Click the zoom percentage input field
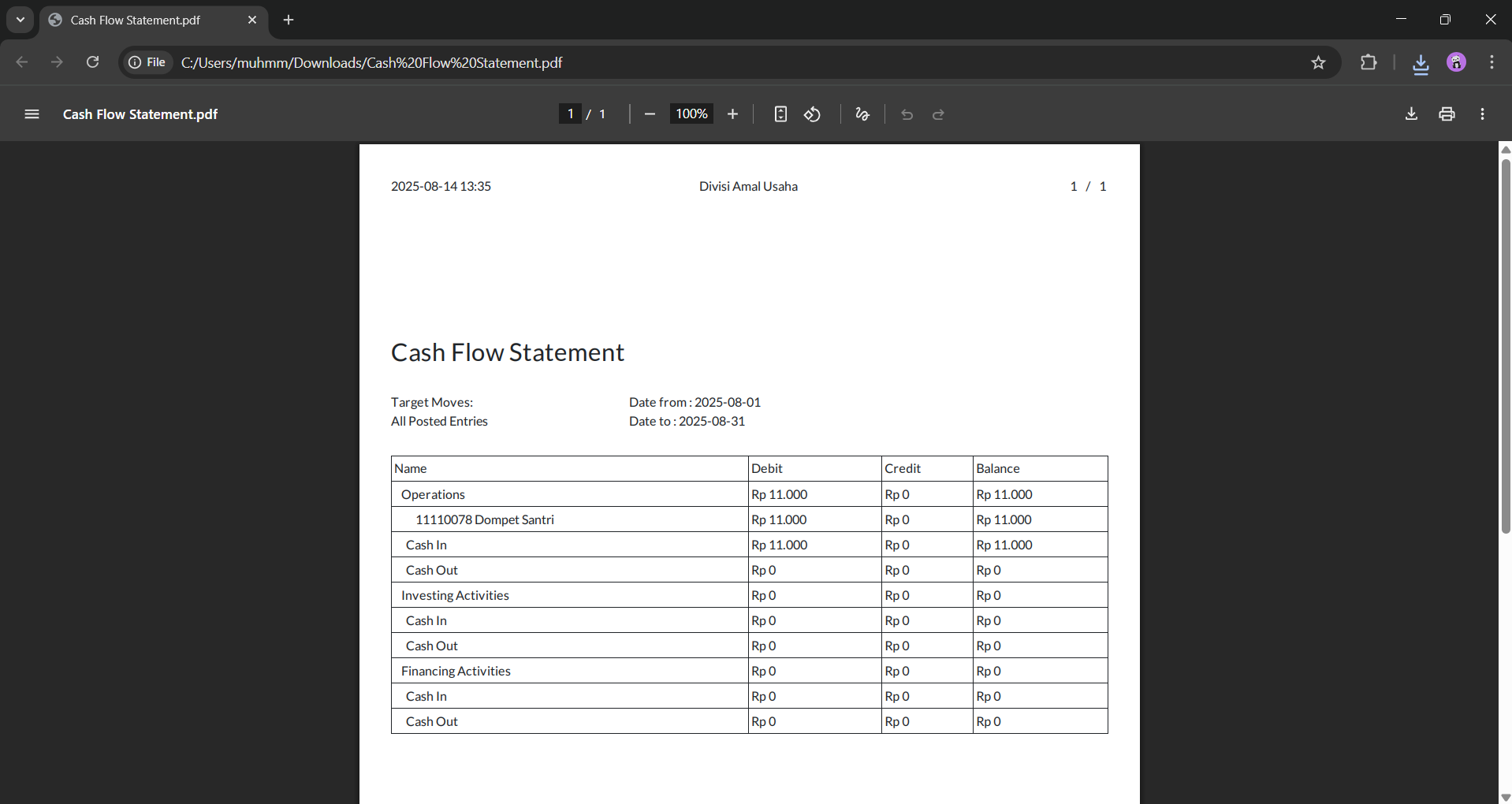1512x804 pixels. click(691, 114)
